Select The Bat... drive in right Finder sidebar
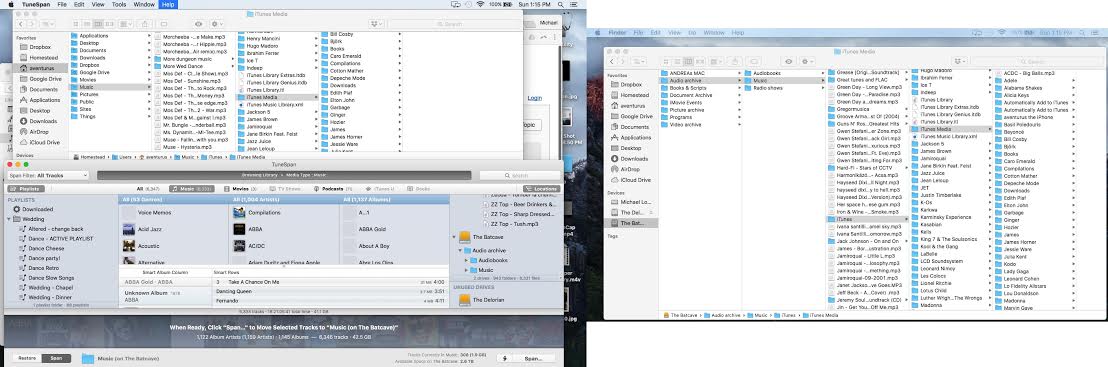Viewport: 1108px width, 367px height. [x=631, y=223]
